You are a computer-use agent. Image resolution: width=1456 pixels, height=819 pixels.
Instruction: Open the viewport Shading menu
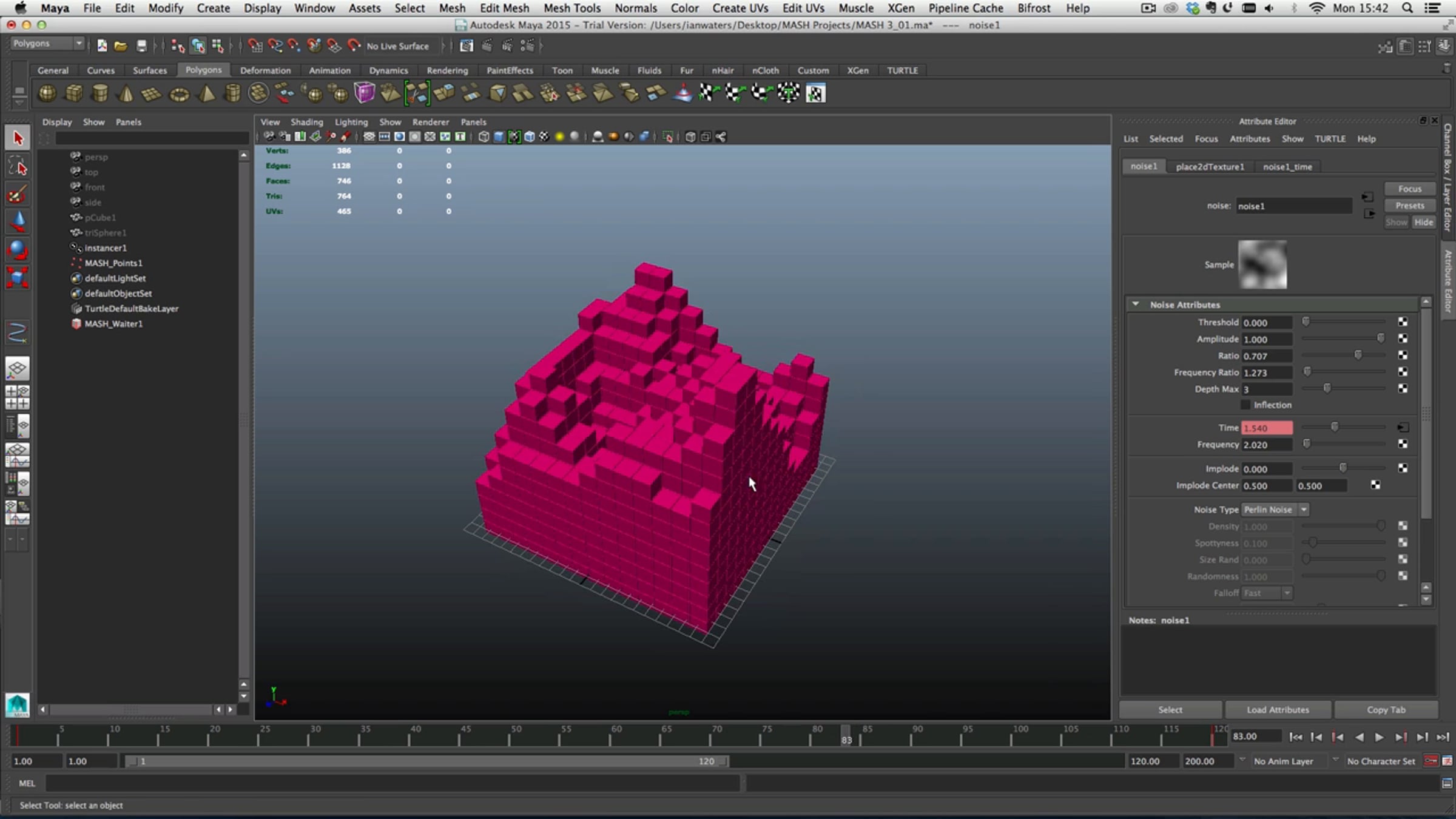(x=306, y=122)
